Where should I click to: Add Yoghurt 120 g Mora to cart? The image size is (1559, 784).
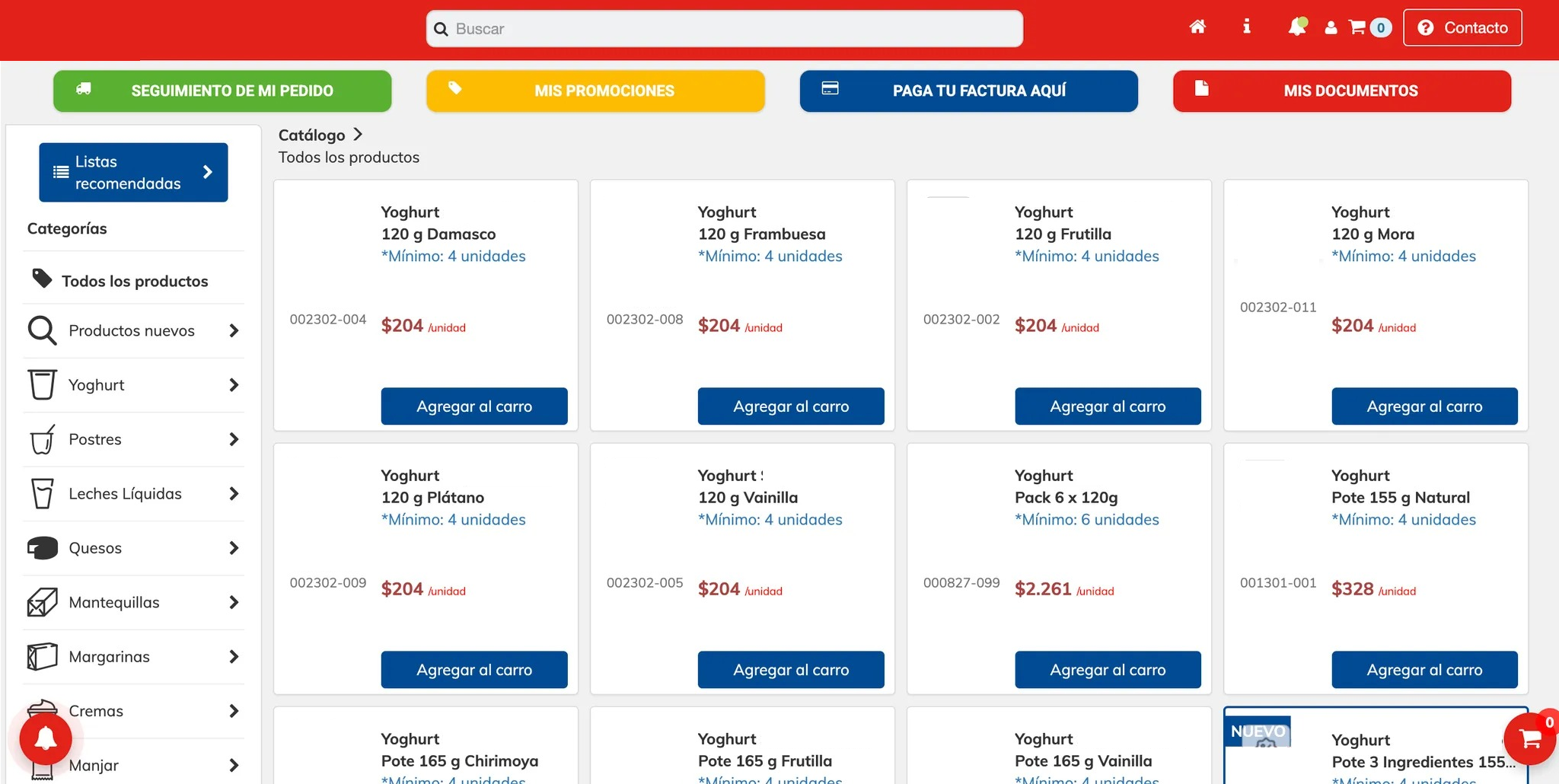point(1424,406)
